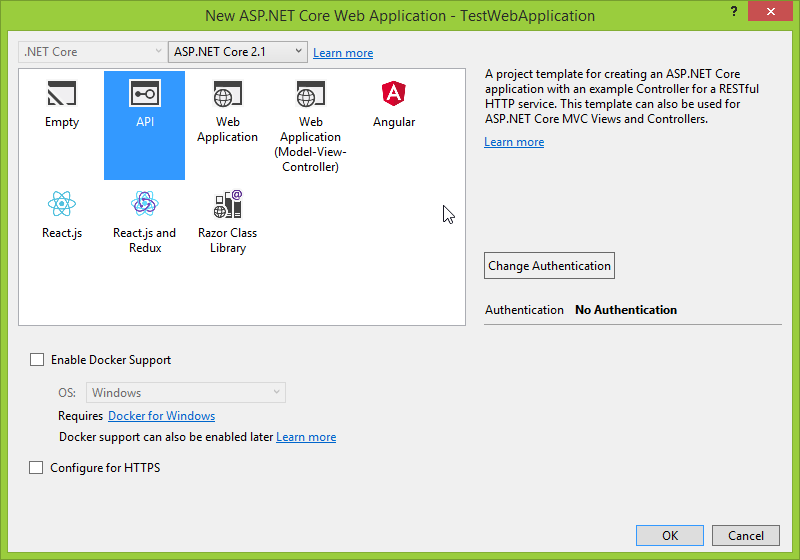Enable Docker Support checkbox
The image size is (800, 560).
37,360
